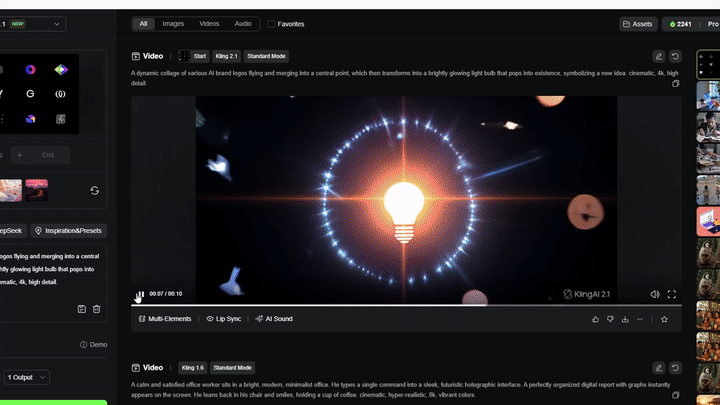Copy the first video's prompt text
Image resolution: width=720 pixels, height=405 pixels.
tap(676, 84)
